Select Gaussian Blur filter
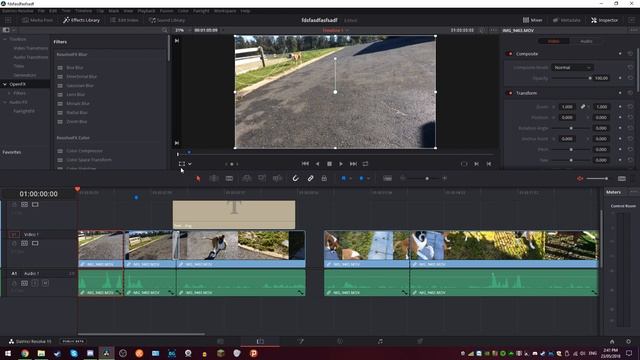 coord(80,86)
